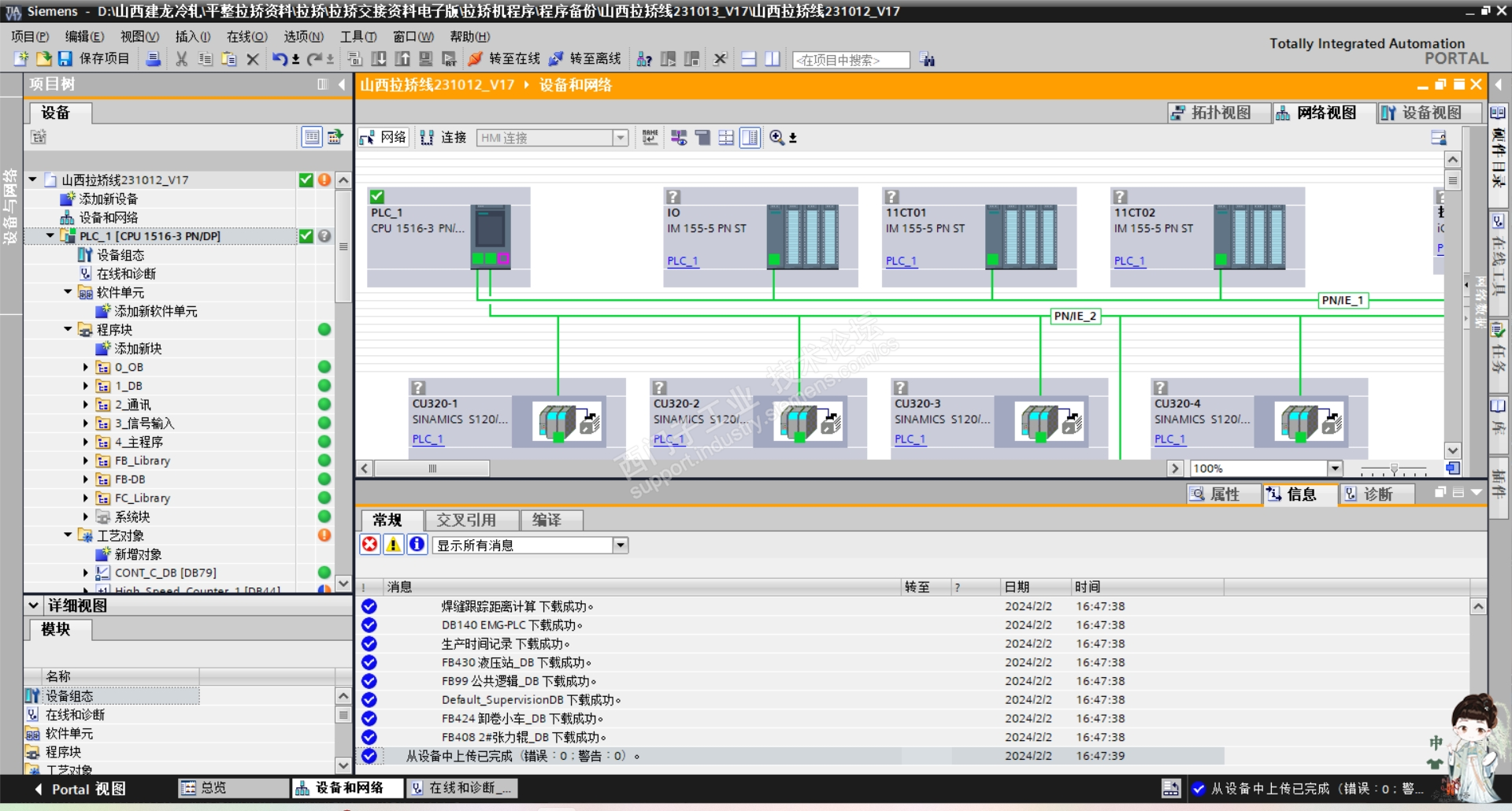Adjust the network view zoom slider
The height and width of the screenshot is (811, 1512).
1394,469
